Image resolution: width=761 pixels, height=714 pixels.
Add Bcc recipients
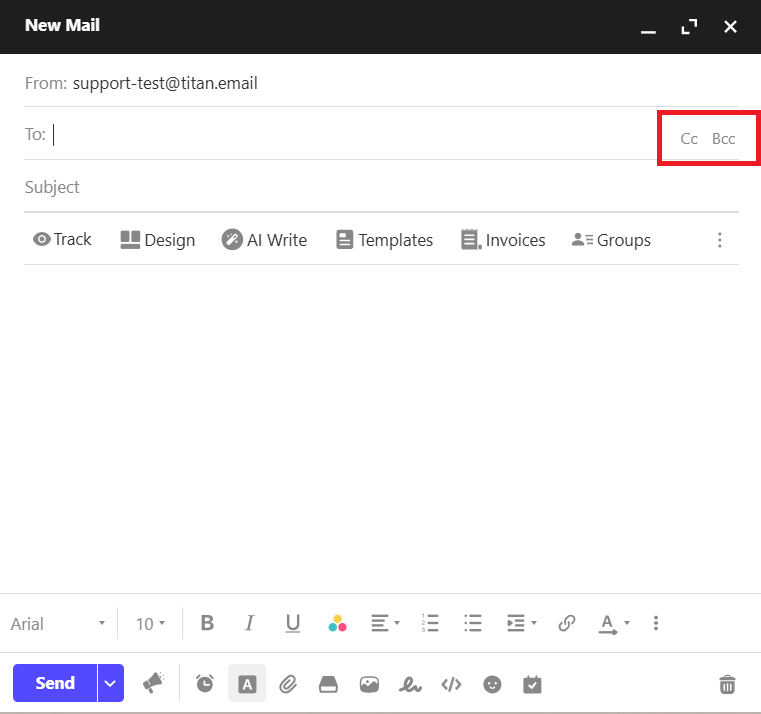(723, 139)
